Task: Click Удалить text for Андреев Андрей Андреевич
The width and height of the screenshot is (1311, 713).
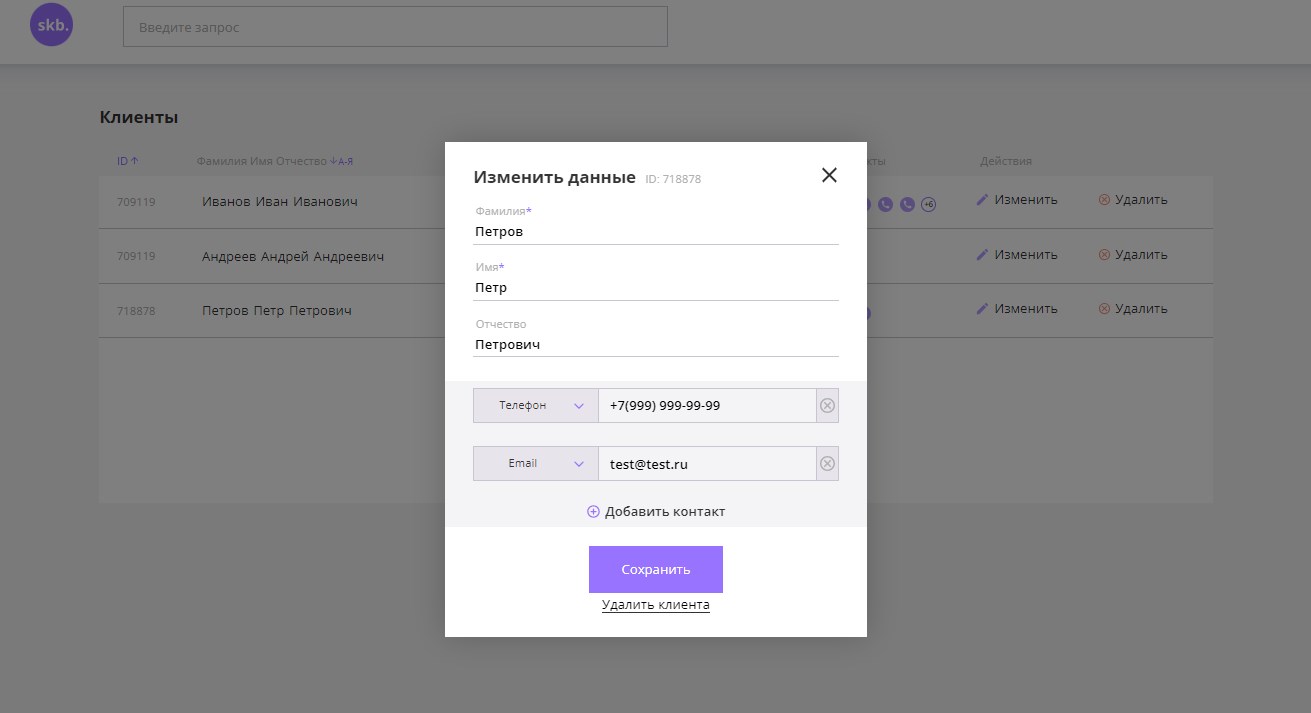Action: click(1141, 254)
